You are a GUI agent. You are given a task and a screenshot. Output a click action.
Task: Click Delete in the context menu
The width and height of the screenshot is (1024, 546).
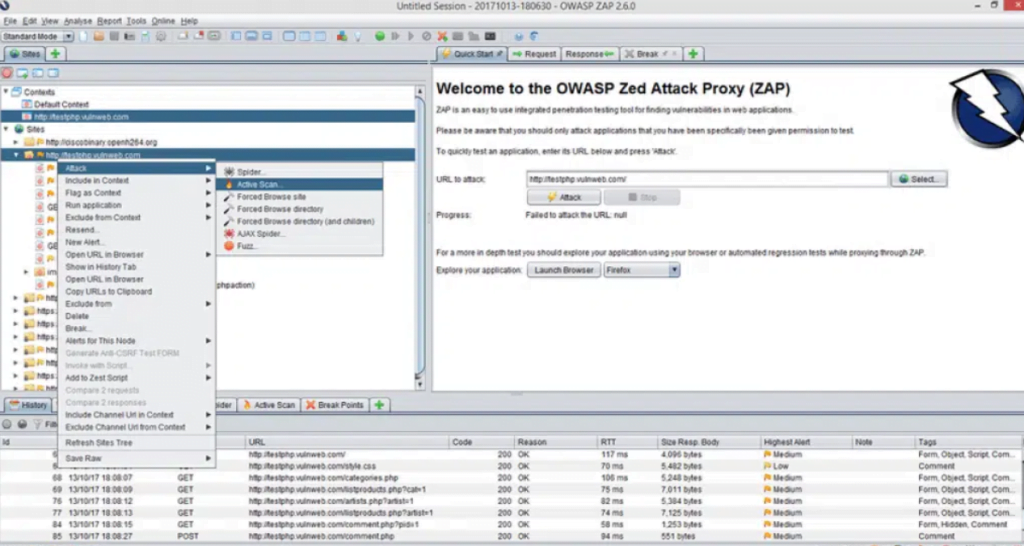tap(137, 316)
